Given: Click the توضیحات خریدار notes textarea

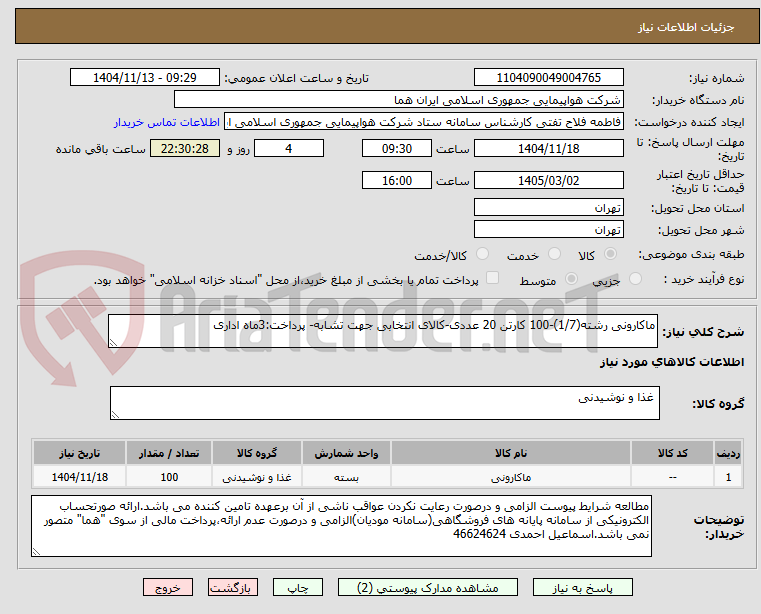Looking at the screenshot, I should [x=341, y=526].
